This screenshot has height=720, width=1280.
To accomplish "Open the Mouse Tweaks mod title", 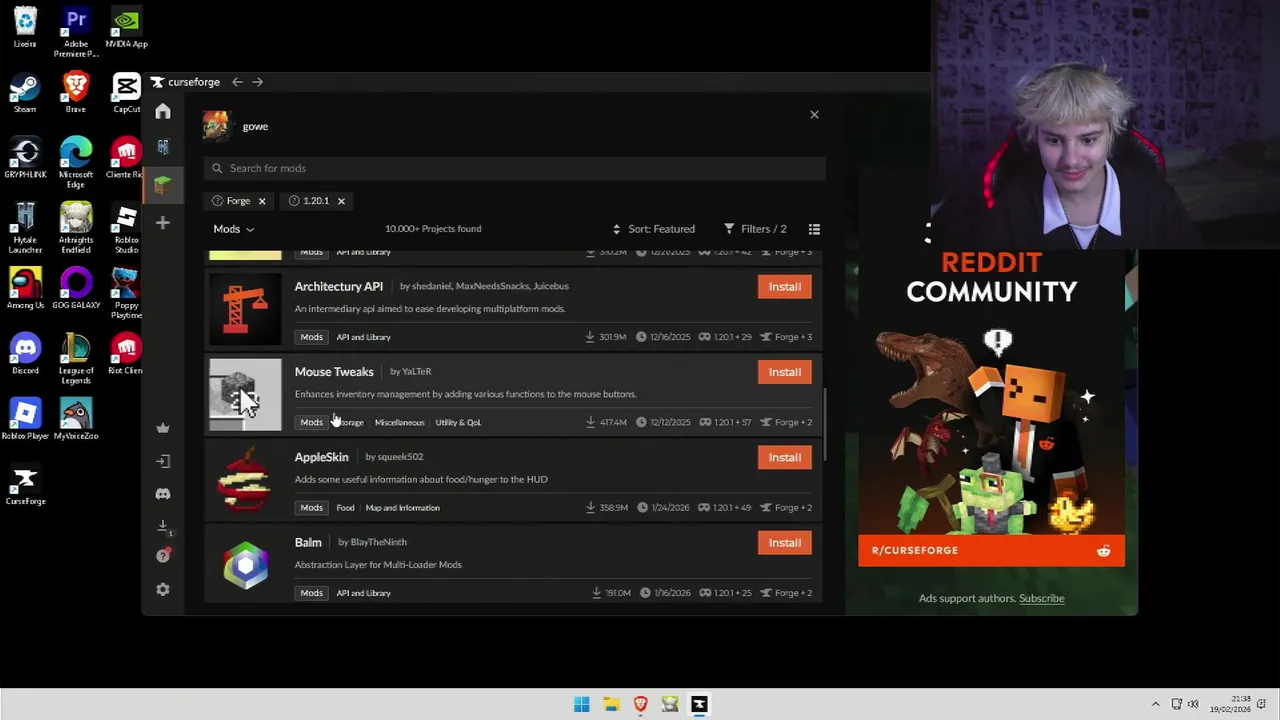I will tap(334, 372).
